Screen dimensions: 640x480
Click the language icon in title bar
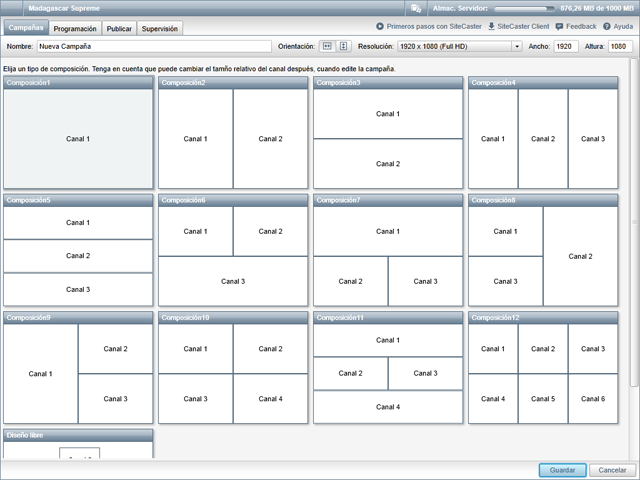(x=415, y=8)
